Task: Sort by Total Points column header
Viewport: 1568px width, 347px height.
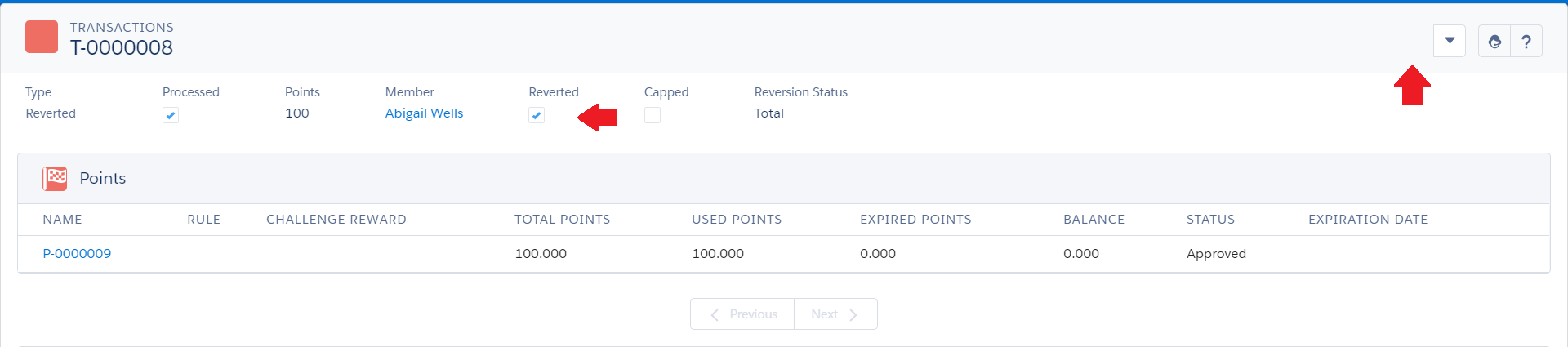Action: tap(563, 220)
